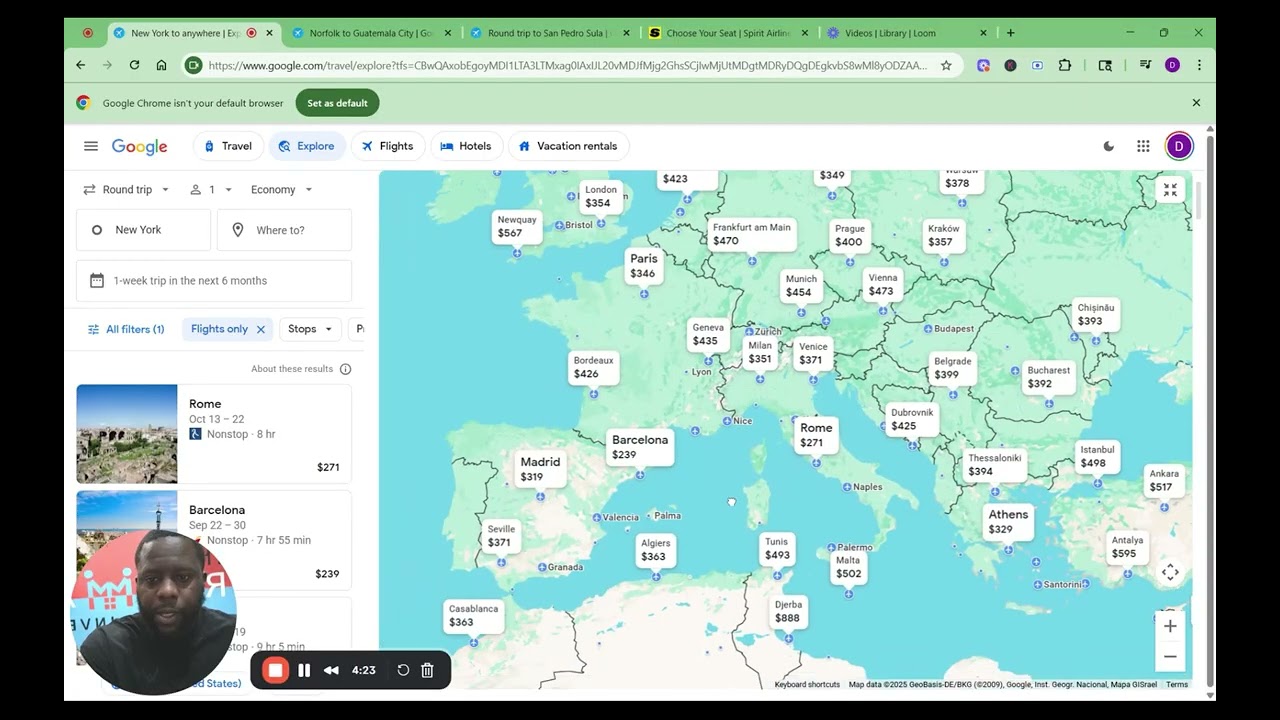1280x720 pixels.
Task: Rewind the Loom recording
Action: pos(331,670)
